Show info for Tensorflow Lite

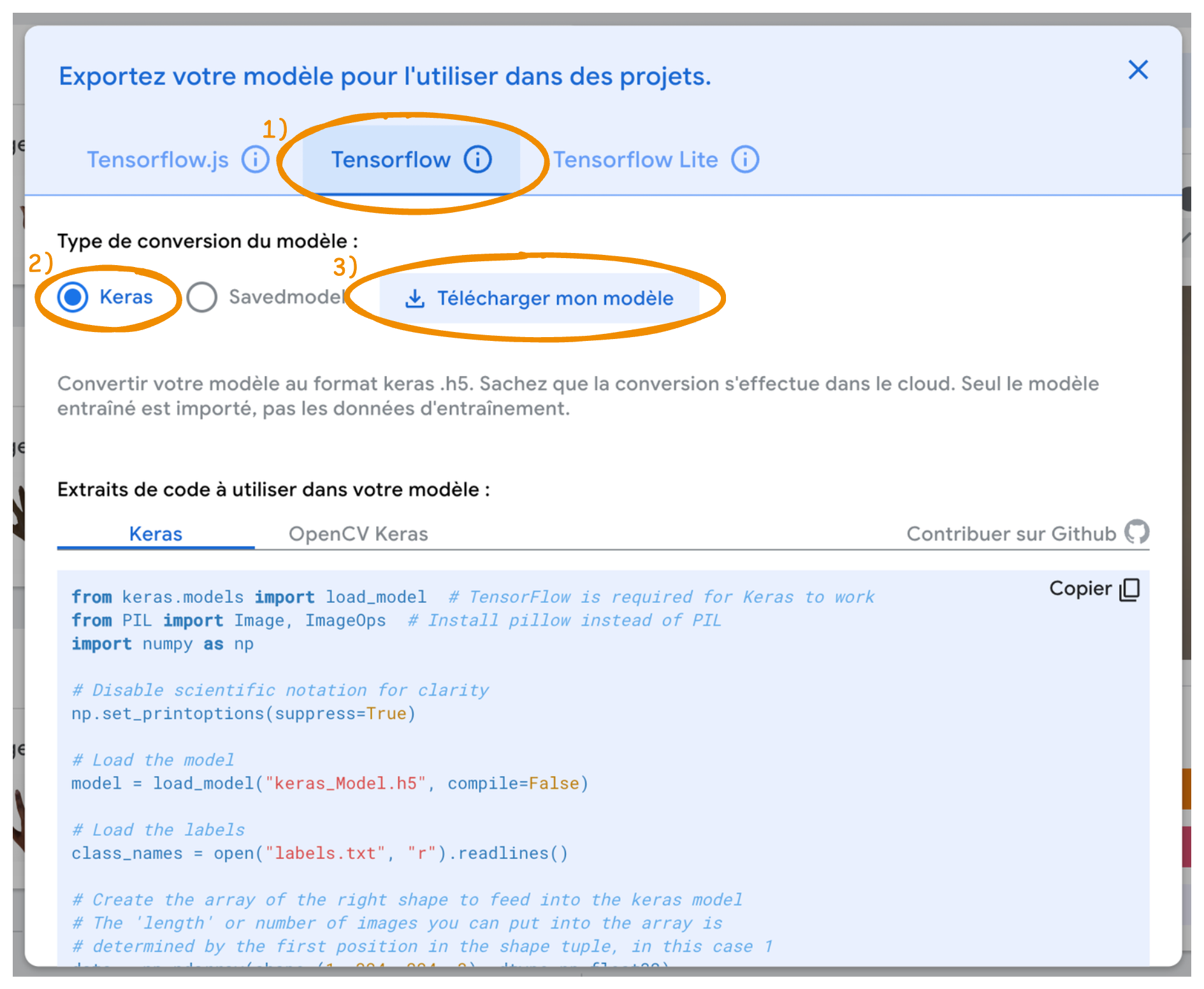coord(744,159)
